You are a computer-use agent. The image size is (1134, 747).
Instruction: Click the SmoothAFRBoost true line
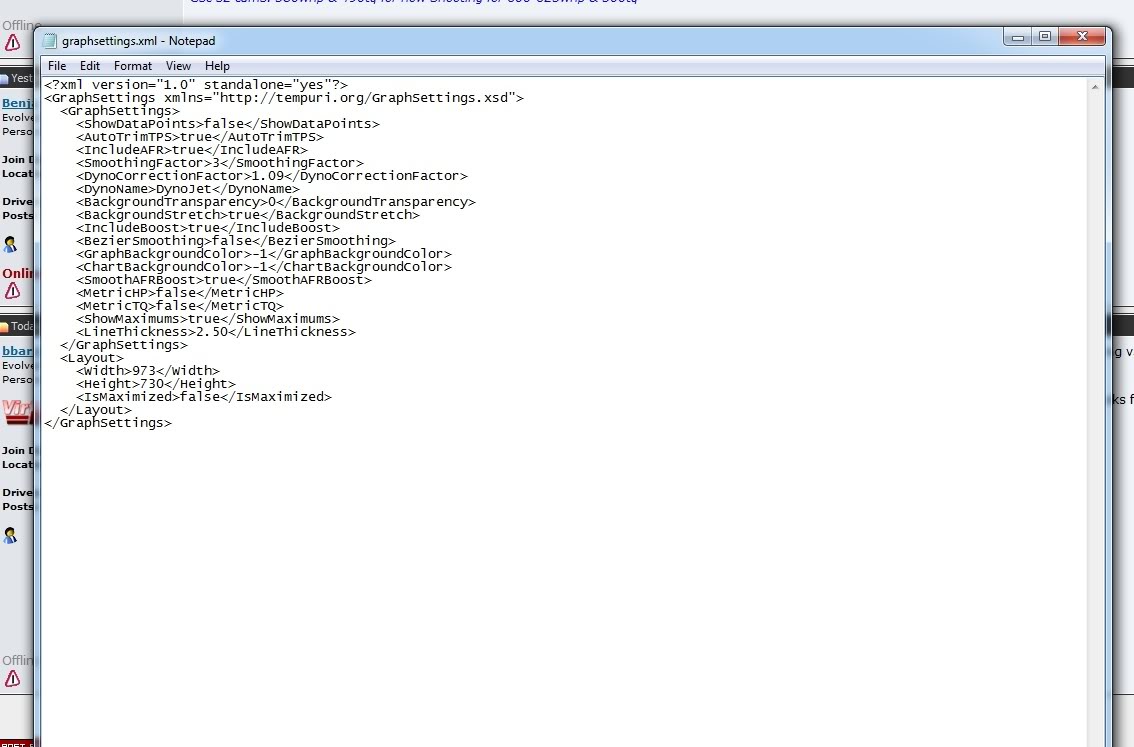(223, 280)
